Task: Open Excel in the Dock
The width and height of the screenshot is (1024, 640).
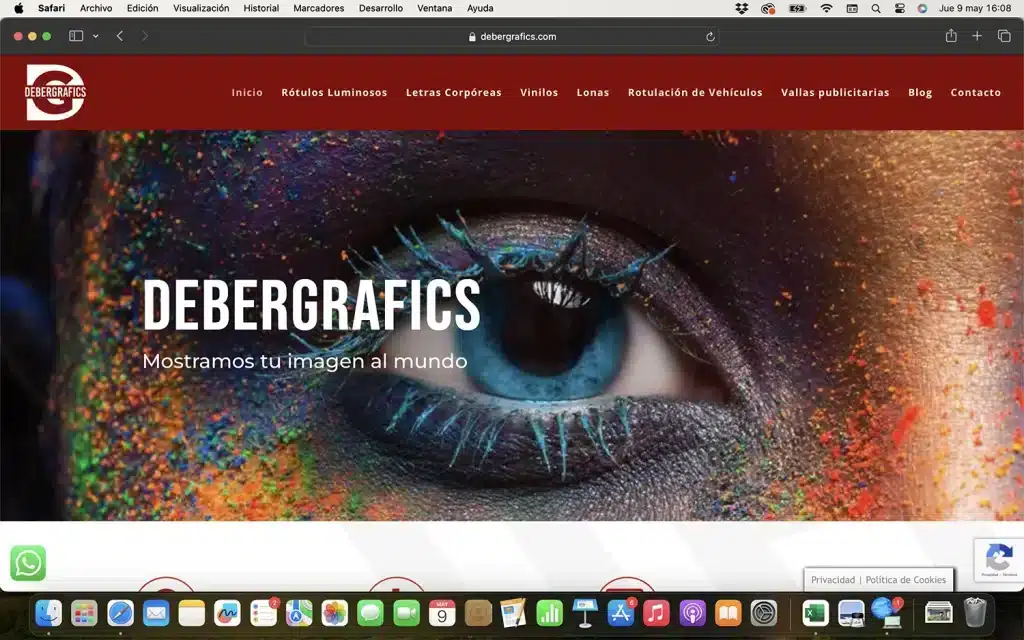Action: 816,613
